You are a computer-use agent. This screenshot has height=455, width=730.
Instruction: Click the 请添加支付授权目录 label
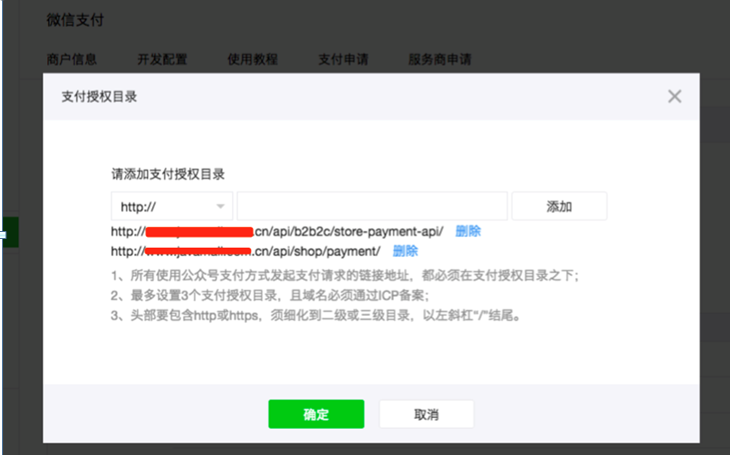point(168,173)
